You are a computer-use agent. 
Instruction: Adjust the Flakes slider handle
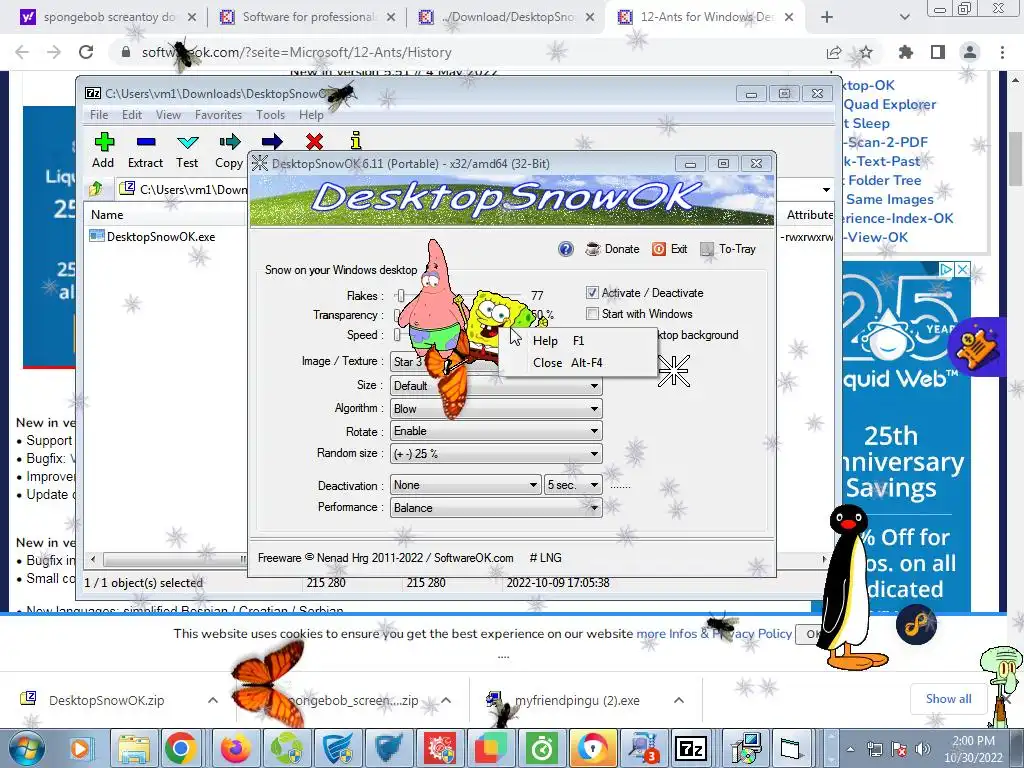400,296
